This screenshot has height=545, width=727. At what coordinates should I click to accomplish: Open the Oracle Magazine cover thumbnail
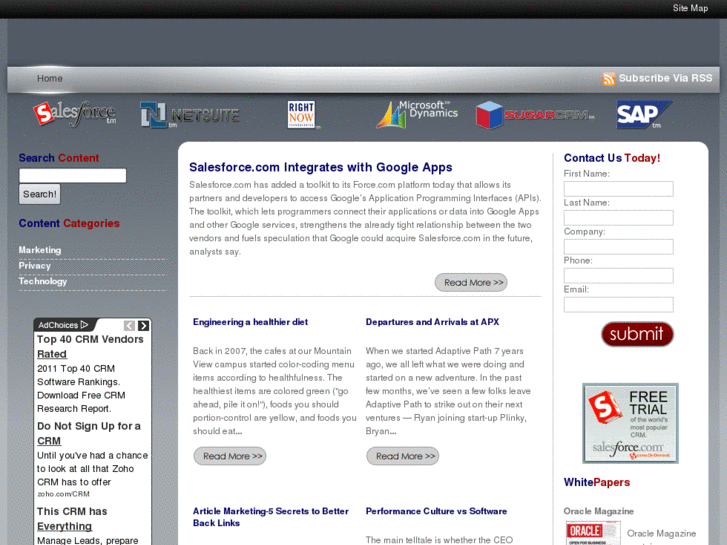593,533
